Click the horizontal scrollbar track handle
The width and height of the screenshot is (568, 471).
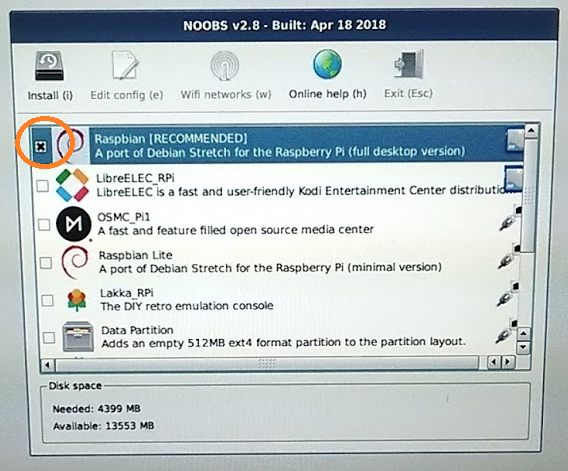point(267,363)
